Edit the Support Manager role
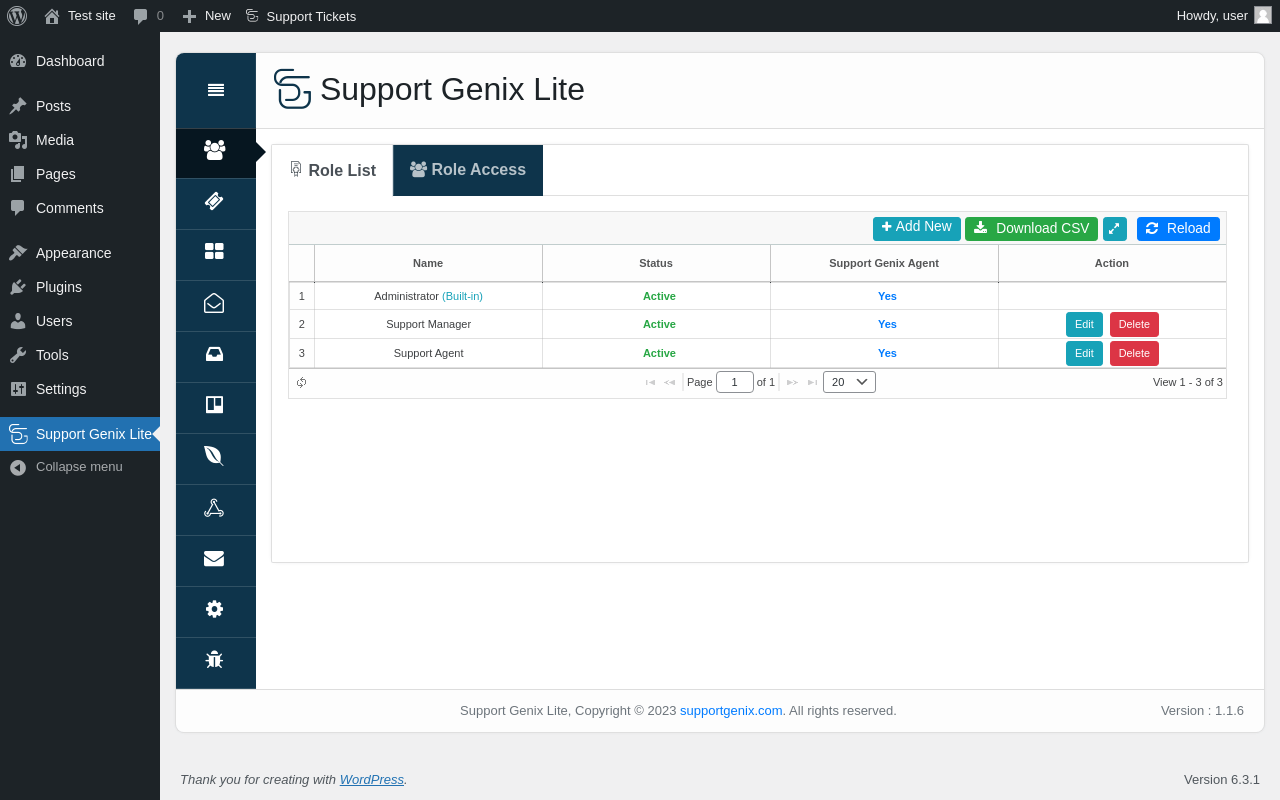Screen dimensions: 1280x800 (1084, 325)
